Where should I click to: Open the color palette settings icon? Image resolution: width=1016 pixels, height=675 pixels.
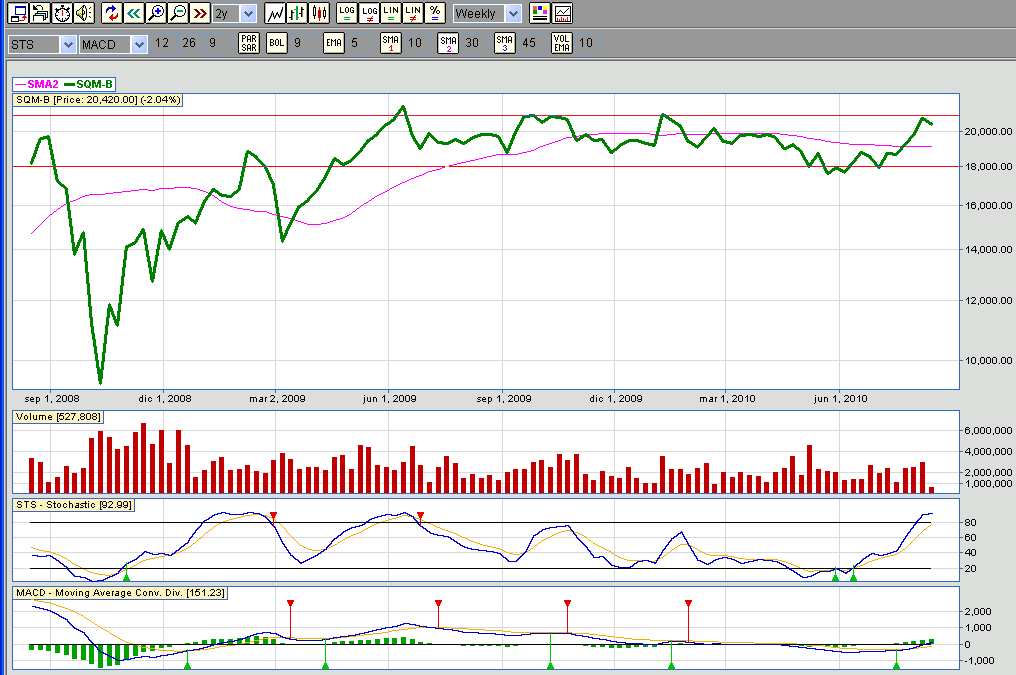[540, 14]
